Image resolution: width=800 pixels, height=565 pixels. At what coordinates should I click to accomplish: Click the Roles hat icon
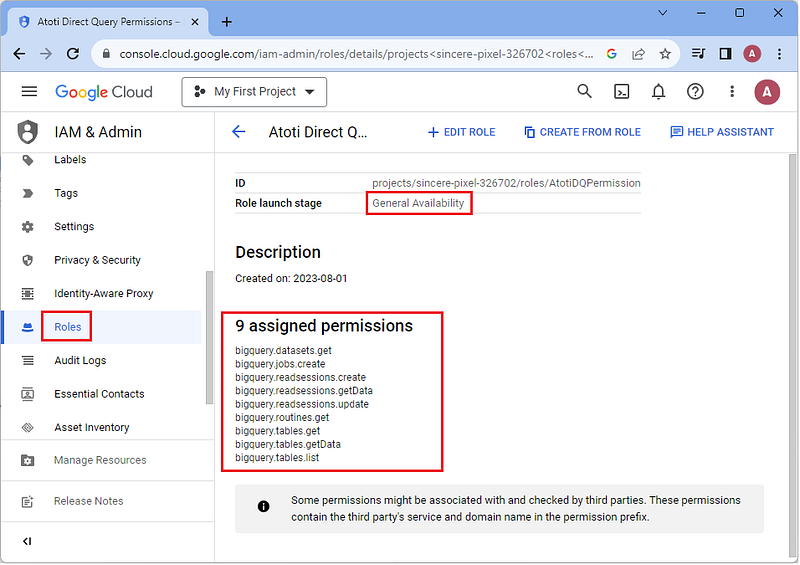point(28,328)
